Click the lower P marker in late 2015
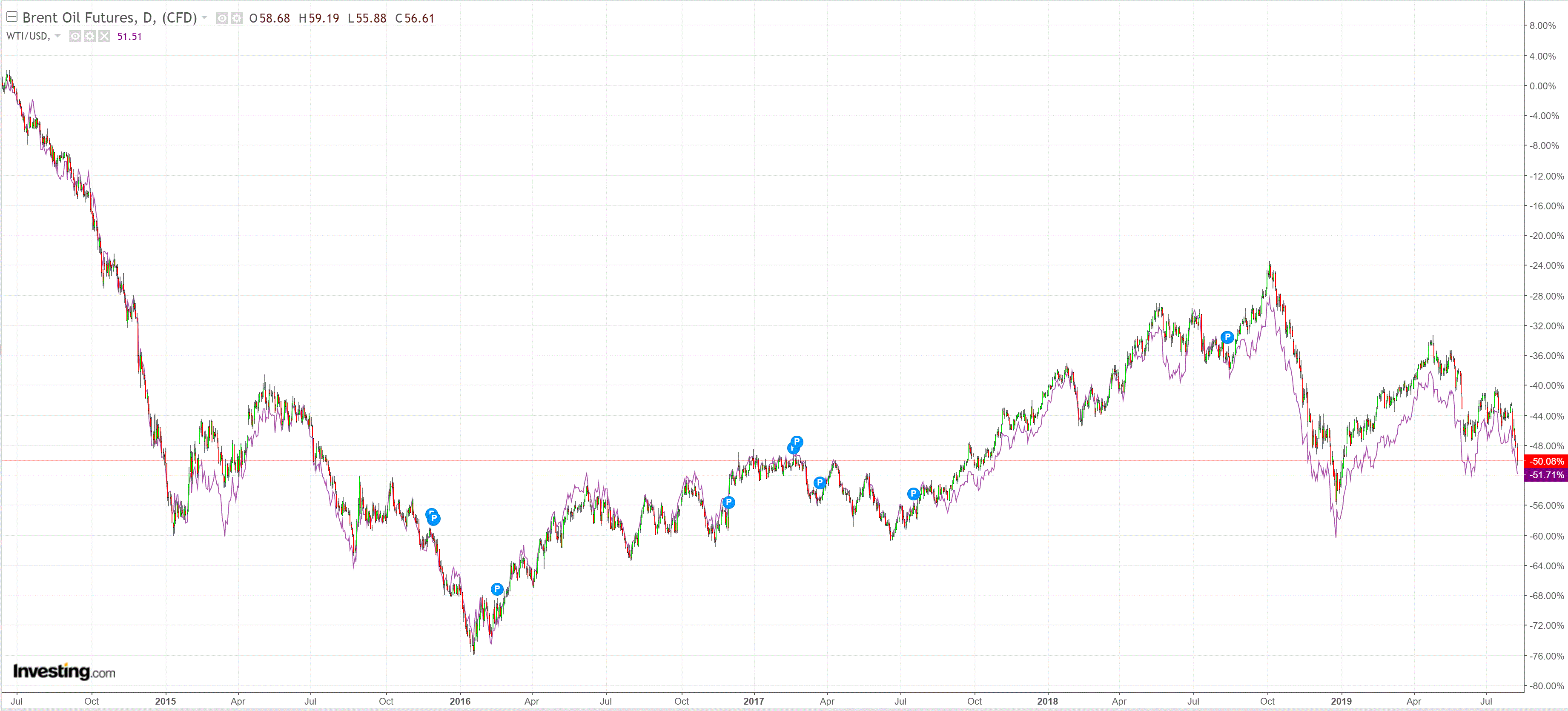The height and width of the screenshot is (711, 1568). tap(433, 519)
